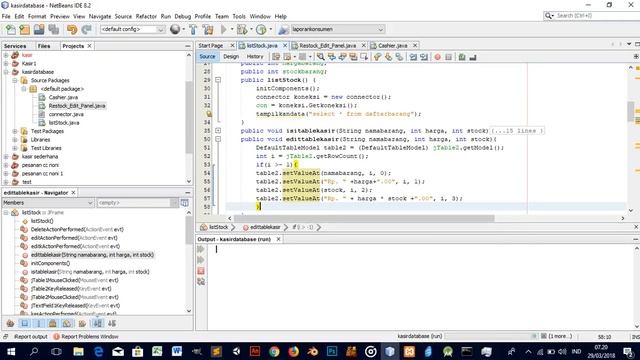This screenshot has width=640, height=360.
Task: Click the Clean and Build icon
Action: (208, 29)
